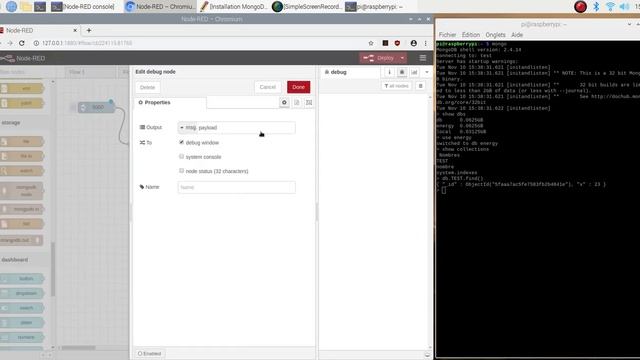Screen dimensions: 640x360
Task: Open the terminal Aide menu
Action: pyautogui.click(x=517, y=35)
